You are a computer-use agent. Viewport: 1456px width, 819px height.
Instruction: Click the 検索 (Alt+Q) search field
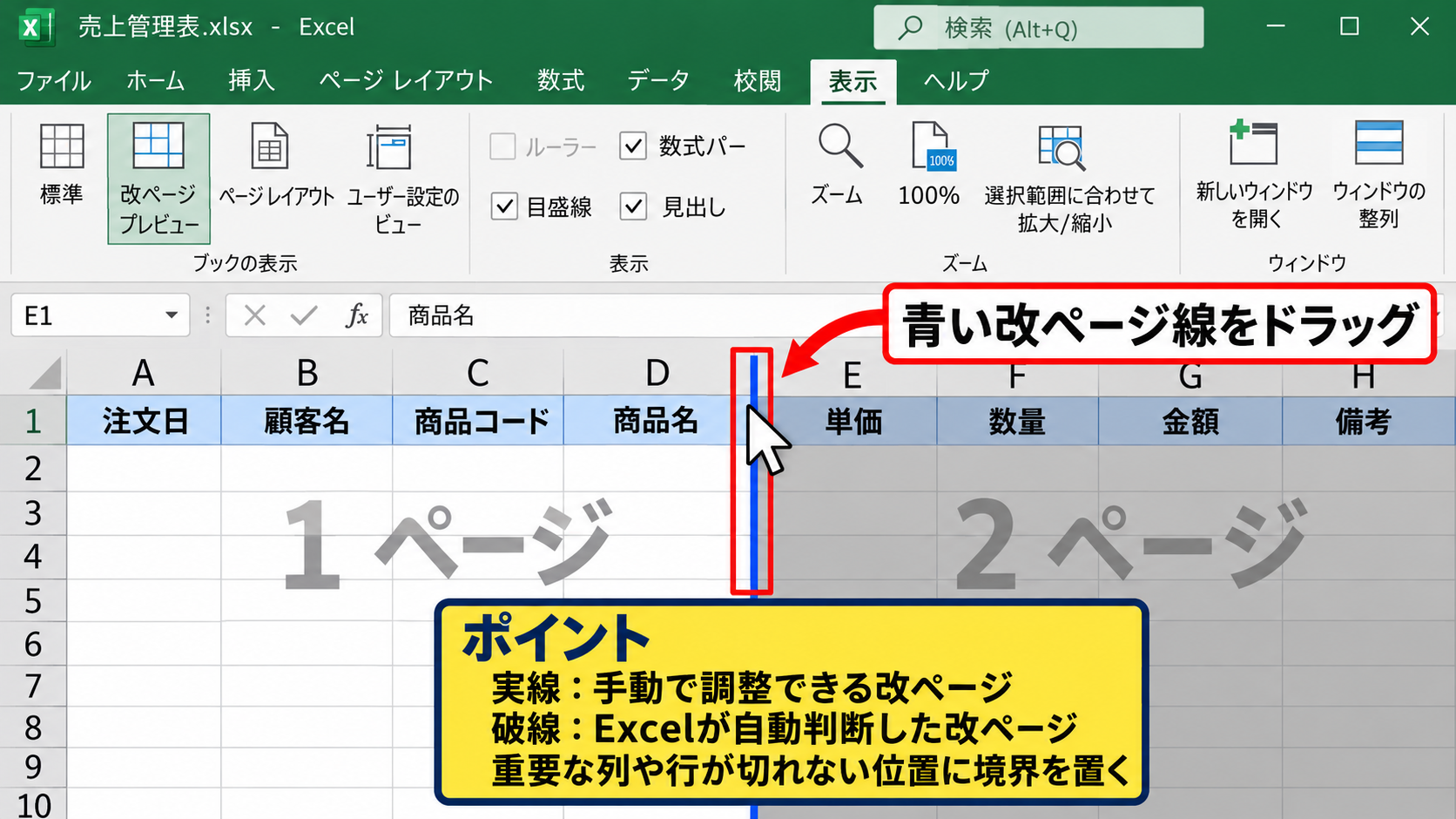(x=1039, y=28)
